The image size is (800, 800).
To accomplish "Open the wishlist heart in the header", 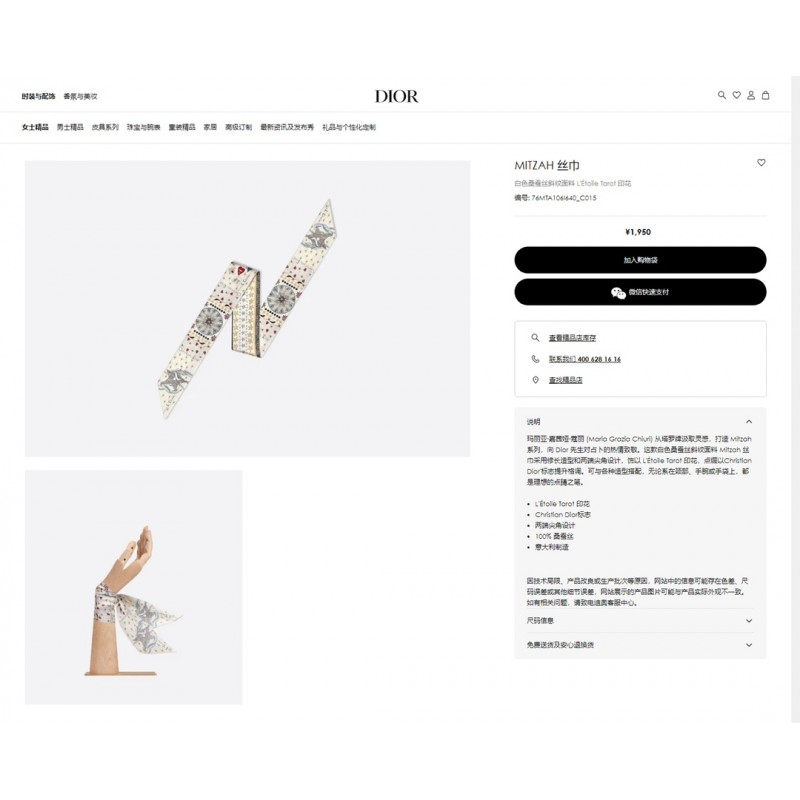I will pyautogui.click(x=736, y=95).
